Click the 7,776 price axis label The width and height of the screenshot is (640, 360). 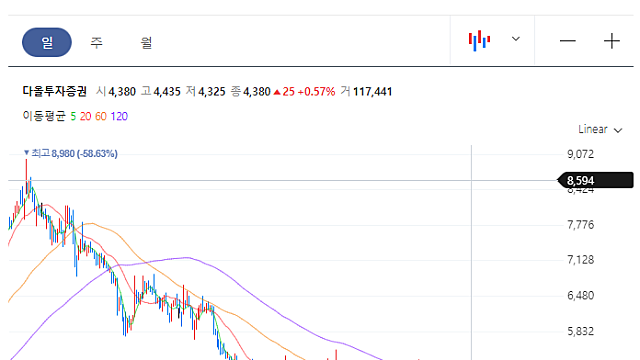point(580,224)
